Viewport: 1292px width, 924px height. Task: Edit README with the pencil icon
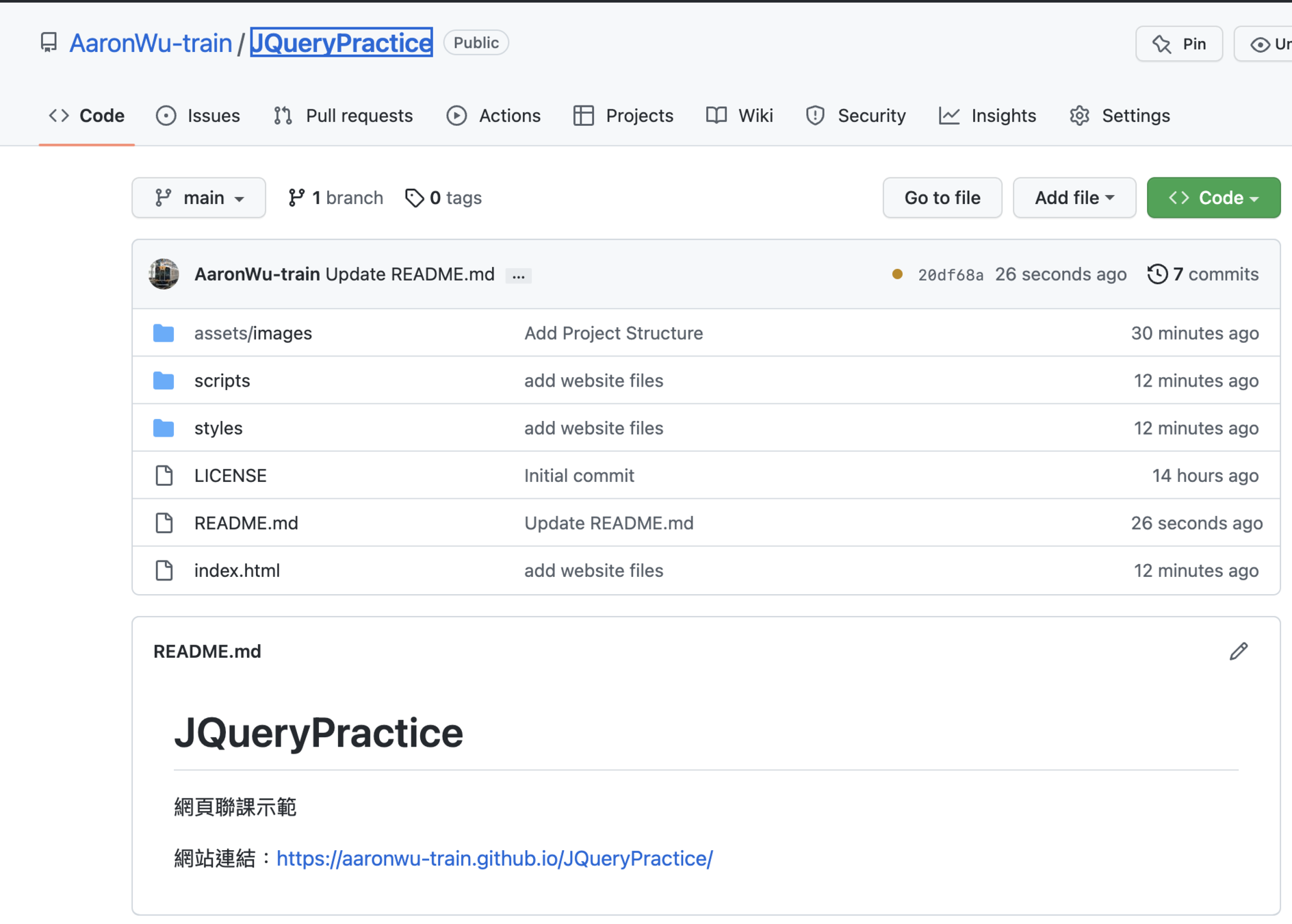pos(1239,651)
